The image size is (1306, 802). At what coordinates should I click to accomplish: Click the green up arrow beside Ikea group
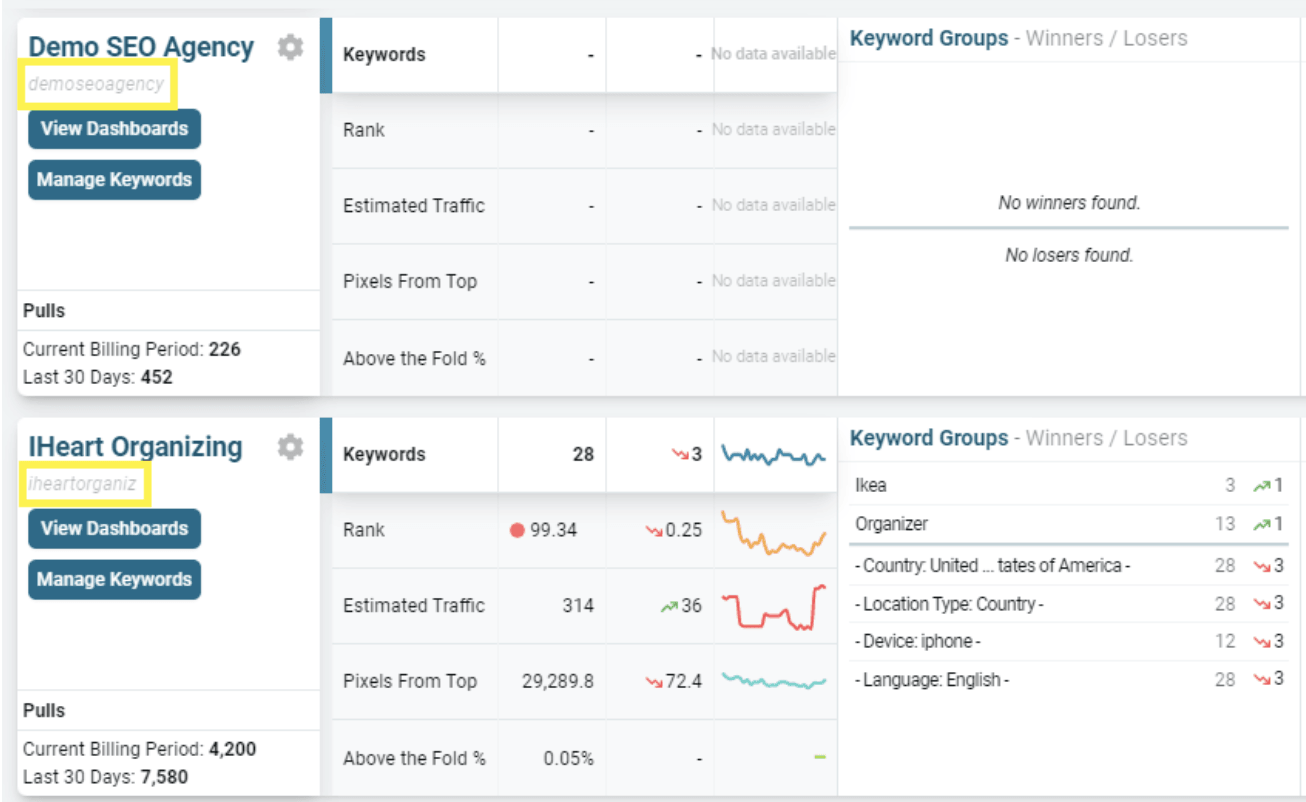(1262, 486)
